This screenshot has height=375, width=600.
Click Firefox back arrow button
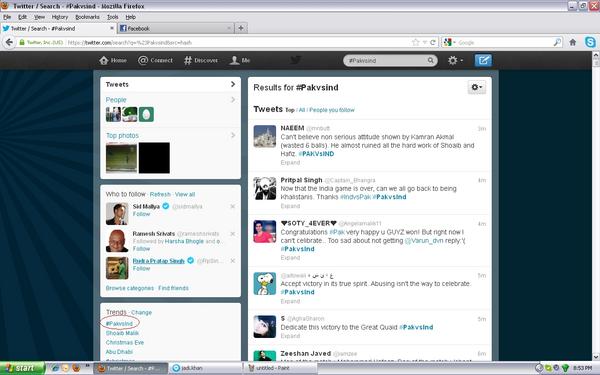pyautogui.click(x=9, y=42)
